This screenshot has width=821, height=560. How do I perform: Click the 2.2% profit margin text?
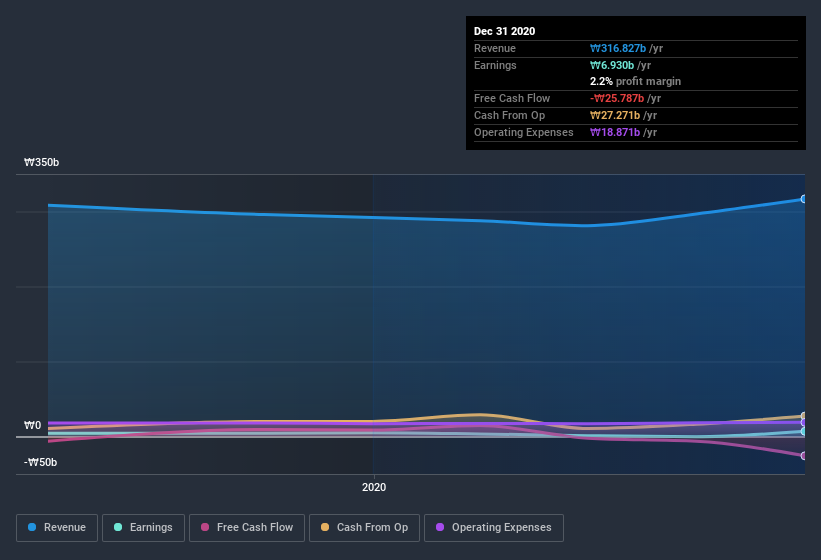coord(635,81)
